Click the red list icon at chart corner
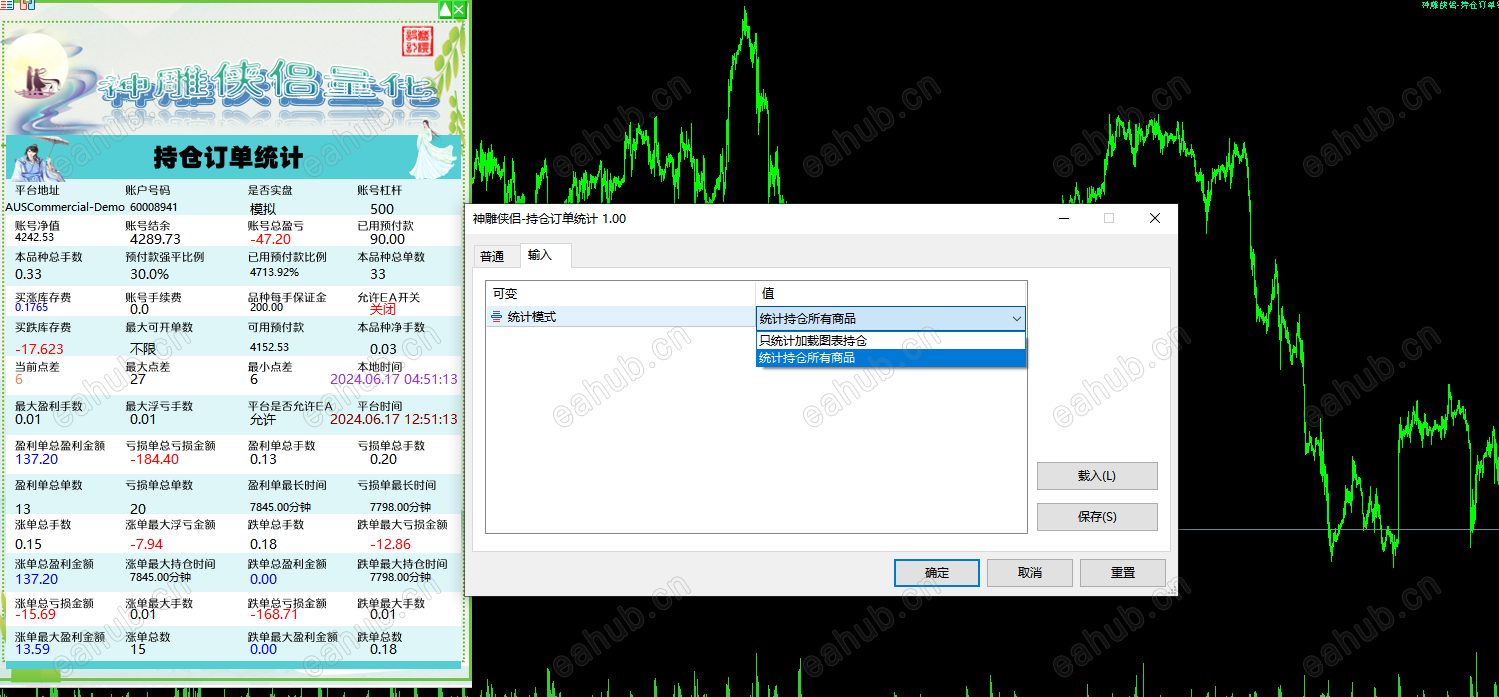The image size is (1499, 697). (x=8, y=5)
